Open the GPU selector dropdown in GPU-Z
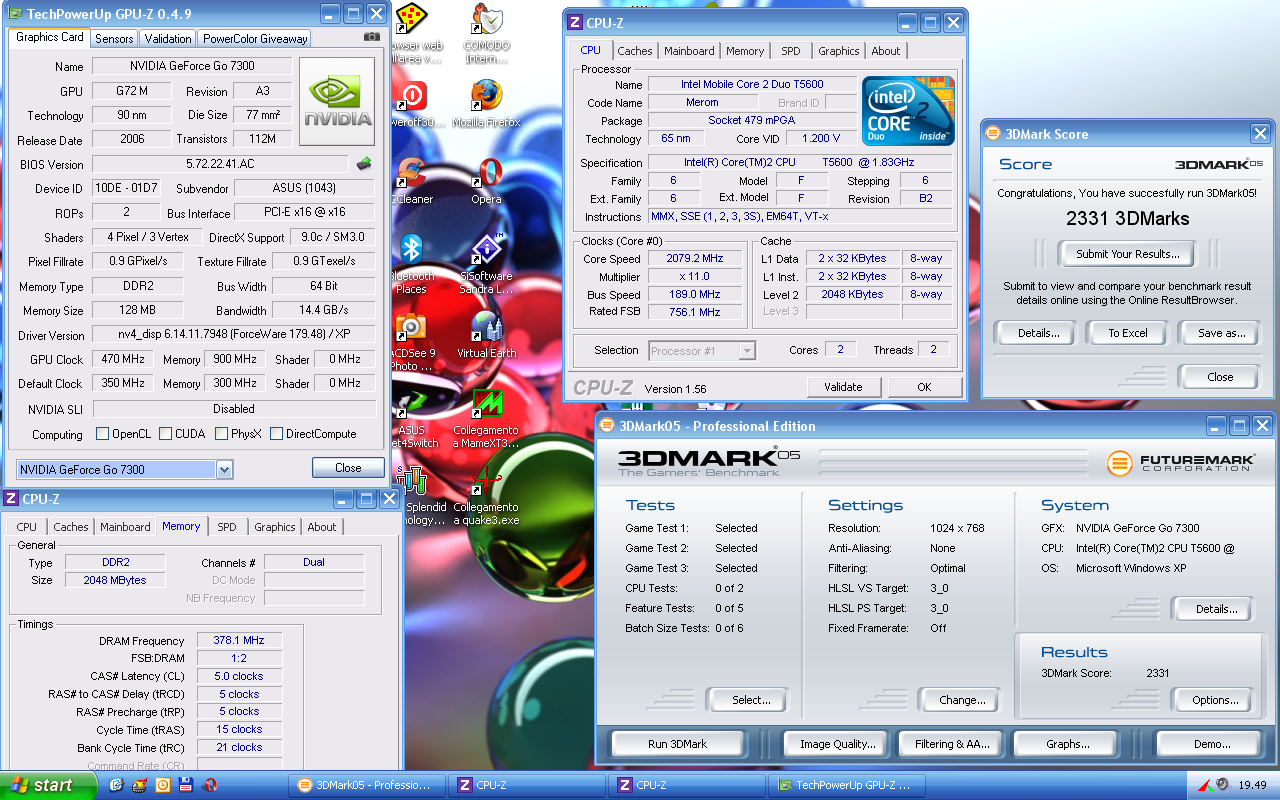 (x=224, y=469)
